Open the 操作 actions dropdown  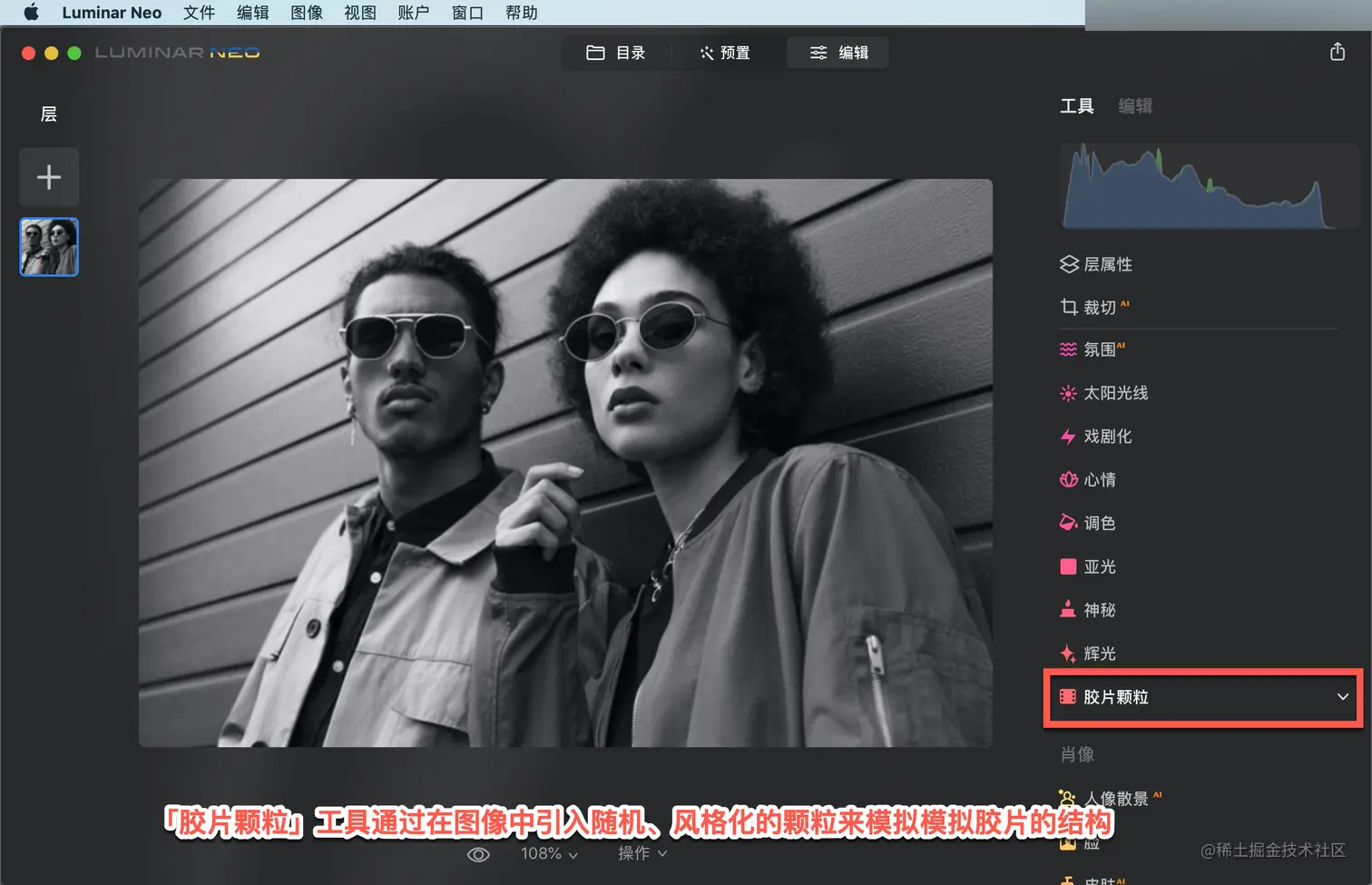[x=642, y=854]
